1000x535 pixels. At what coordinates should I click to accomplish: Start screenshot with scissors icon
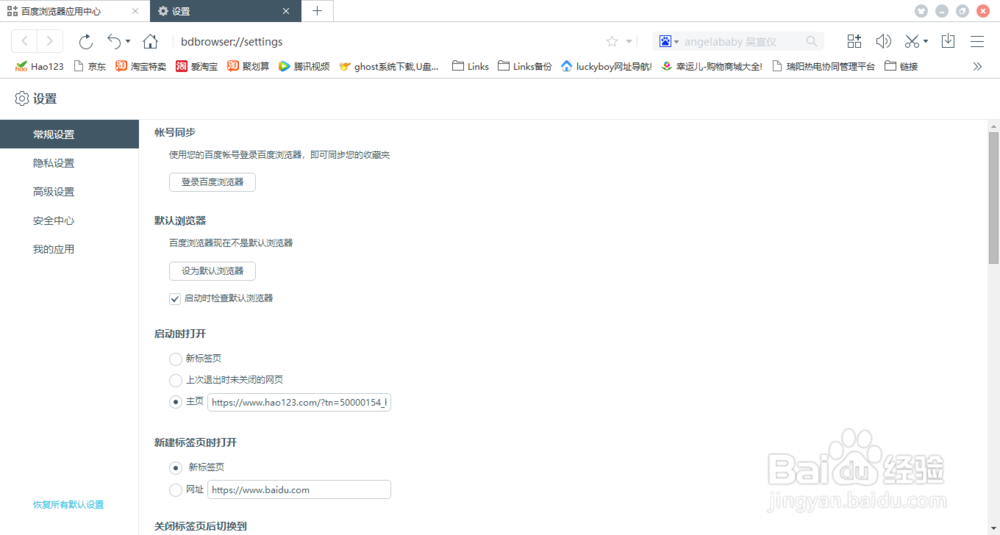pos(912,41)
